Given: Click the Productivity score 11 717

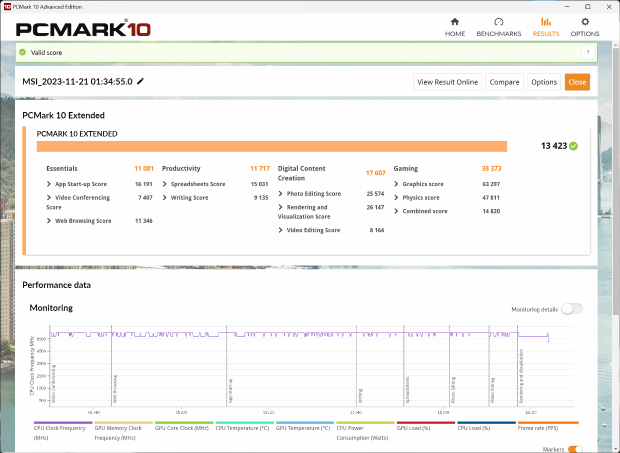Looking at the screenshot, I should (260, 168).
